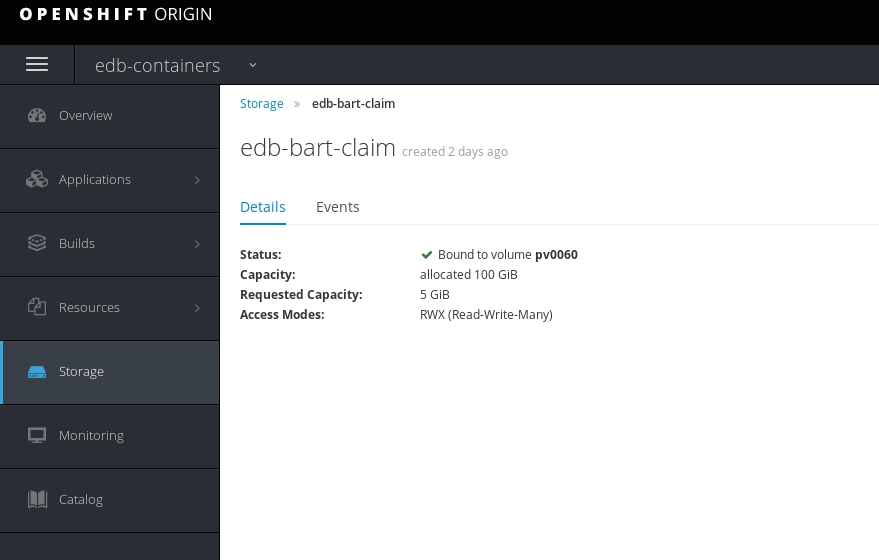Click the Applications cubes icon
The image size is (879, 560).
[x=37, y=179]
